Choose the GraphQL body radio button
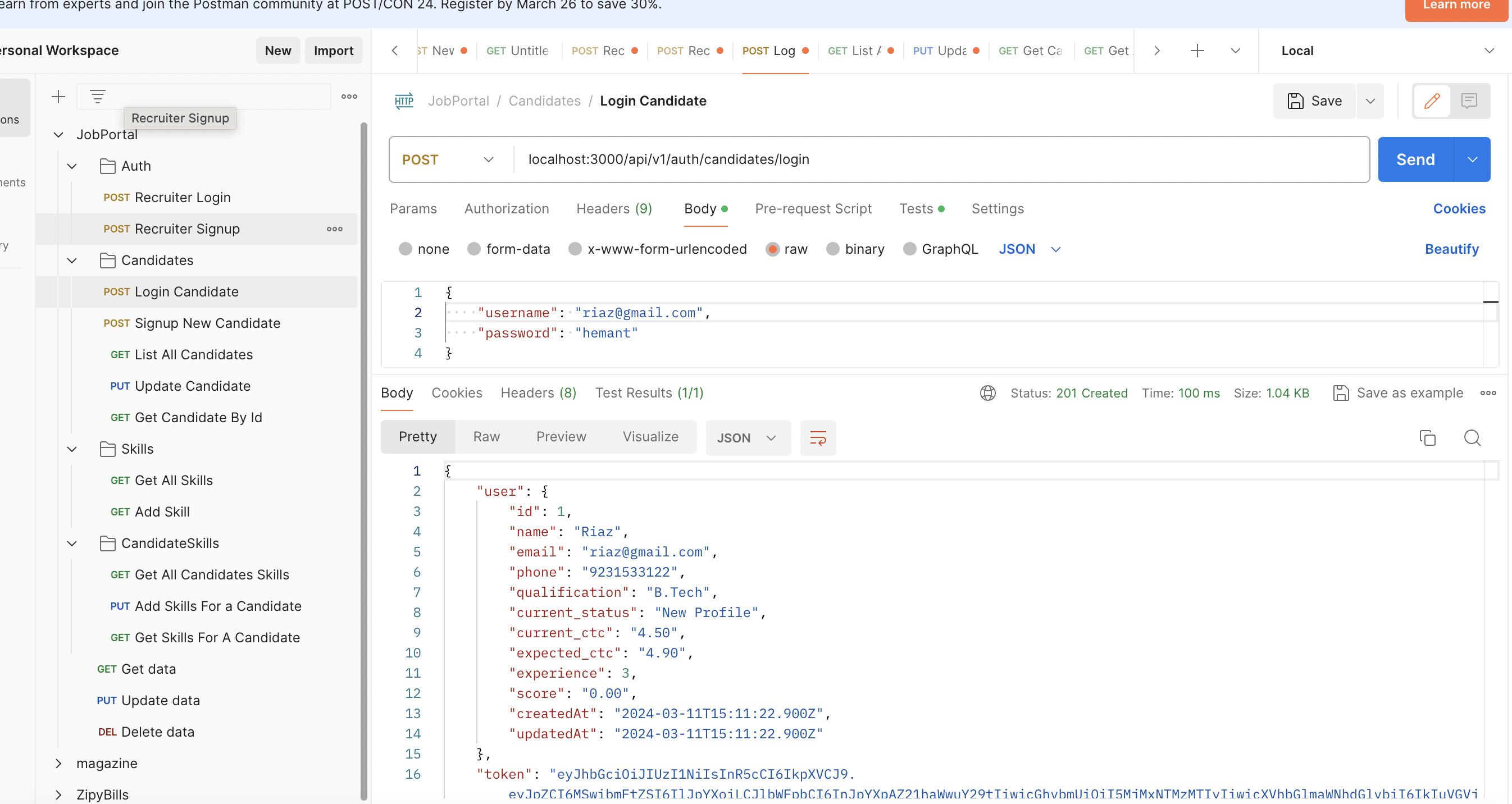1512x804 pixels. coord(909,249)
